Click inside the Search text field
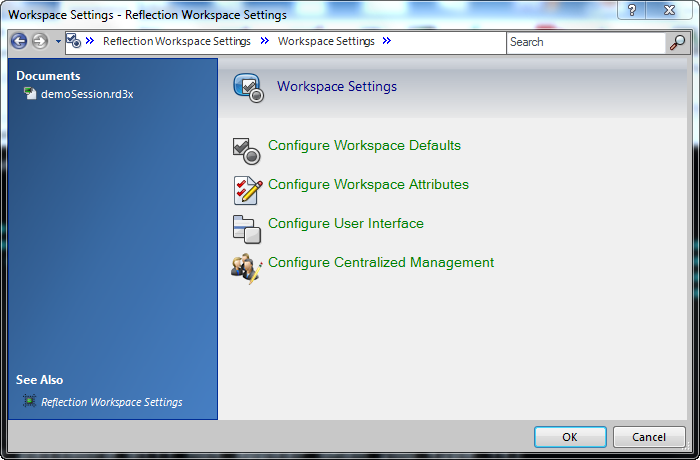700x460 pixels. pos(585,42)
